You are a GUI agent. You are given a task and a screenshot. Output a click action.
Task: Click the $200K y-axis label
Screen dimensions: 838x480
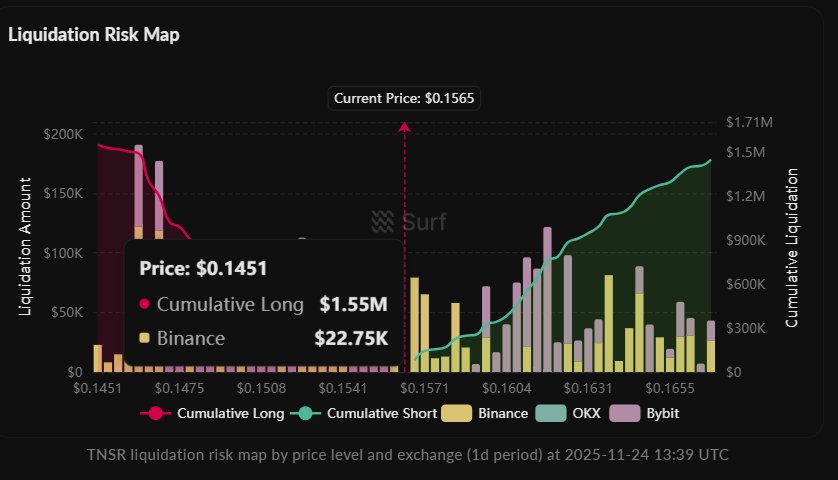click(64, 134)
